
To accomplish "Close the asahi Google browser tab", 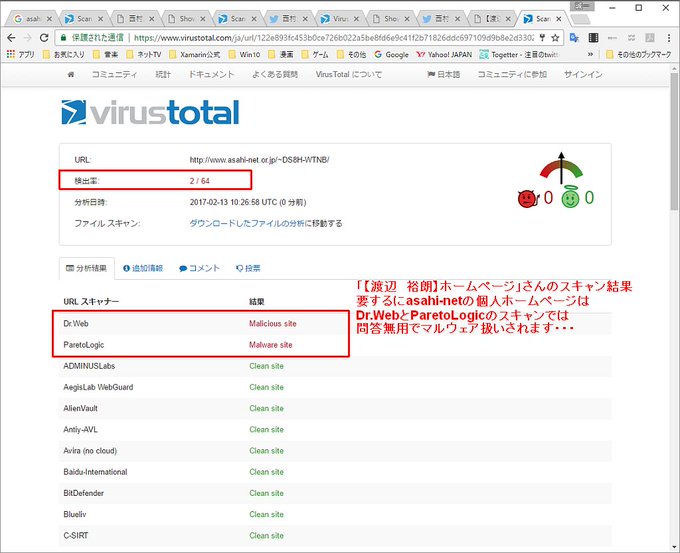I will point(49,19).
